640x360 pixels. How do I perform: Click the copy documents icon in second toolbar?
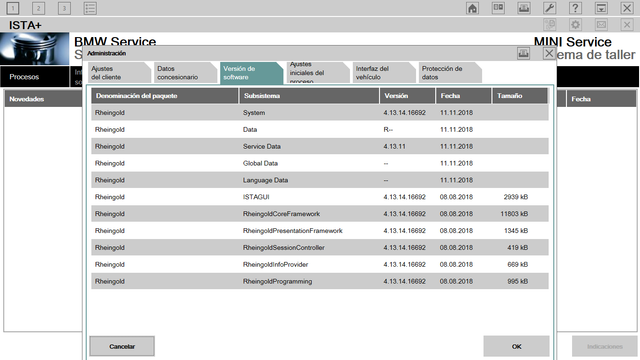tap(550, 24)
